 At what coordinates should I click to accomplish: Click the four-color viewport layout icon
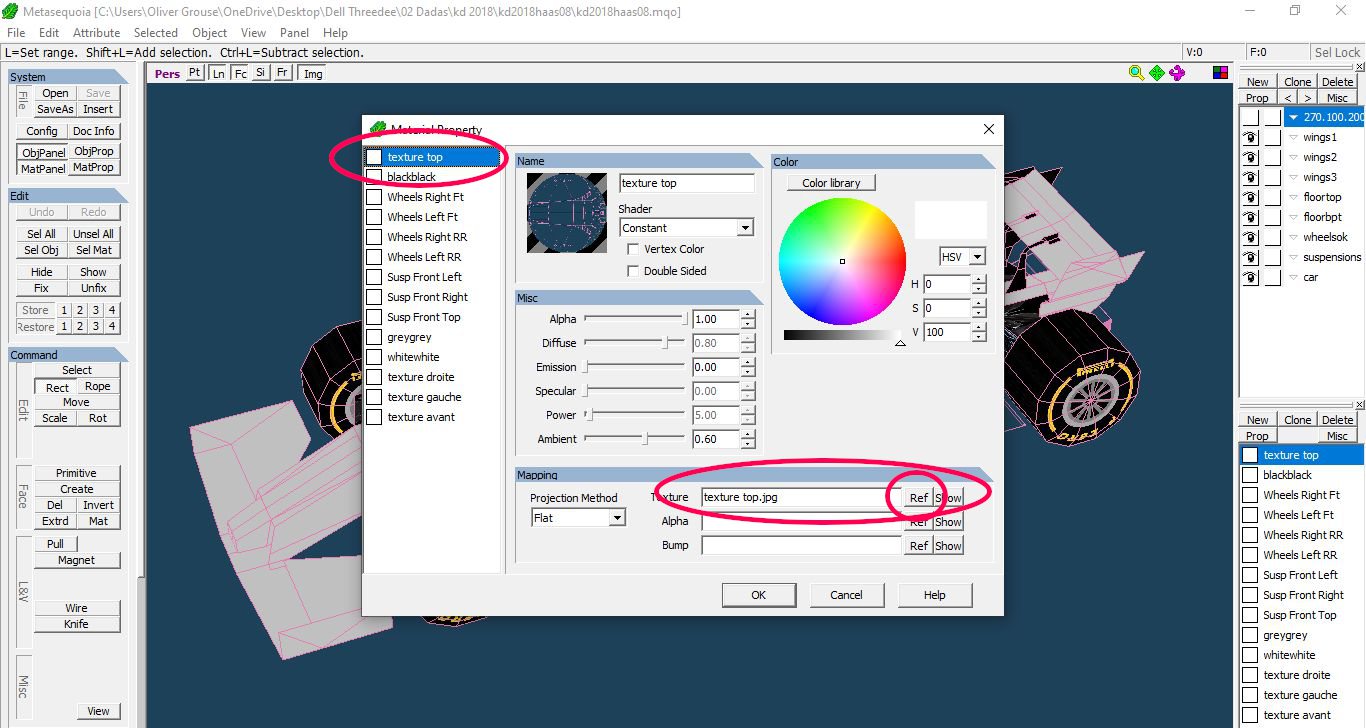[1220, 73]
